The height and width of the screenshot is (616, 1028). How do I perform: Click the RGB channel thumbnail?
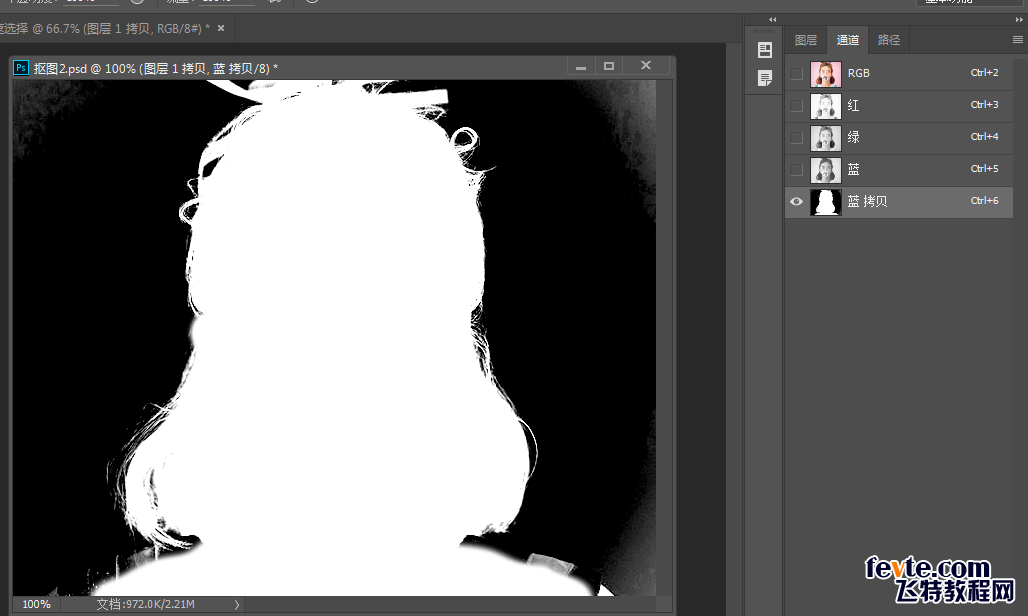[x=825, y=73]
